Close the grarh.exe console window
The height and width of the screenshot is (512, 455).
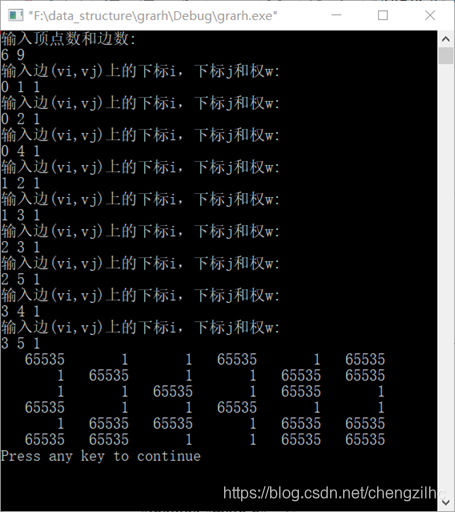(430, 15)
